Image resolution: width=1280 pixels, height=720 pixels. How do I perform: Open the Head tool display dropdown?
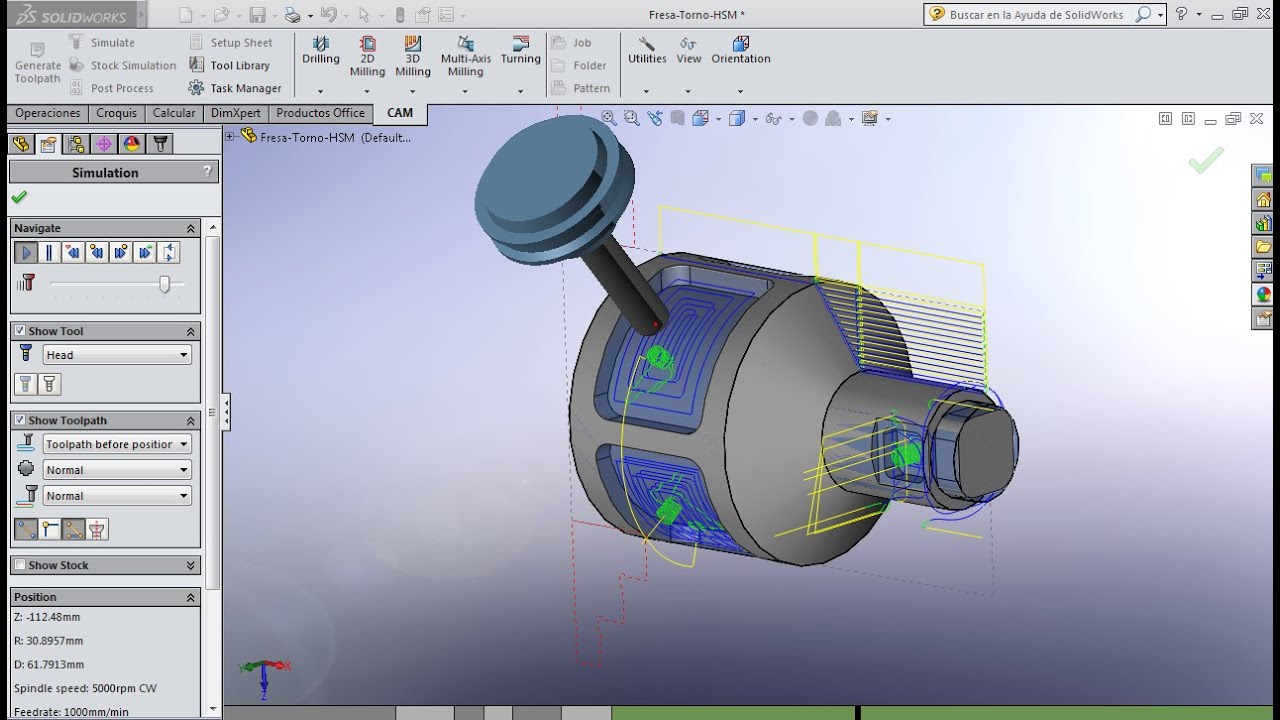pos(117,355)
